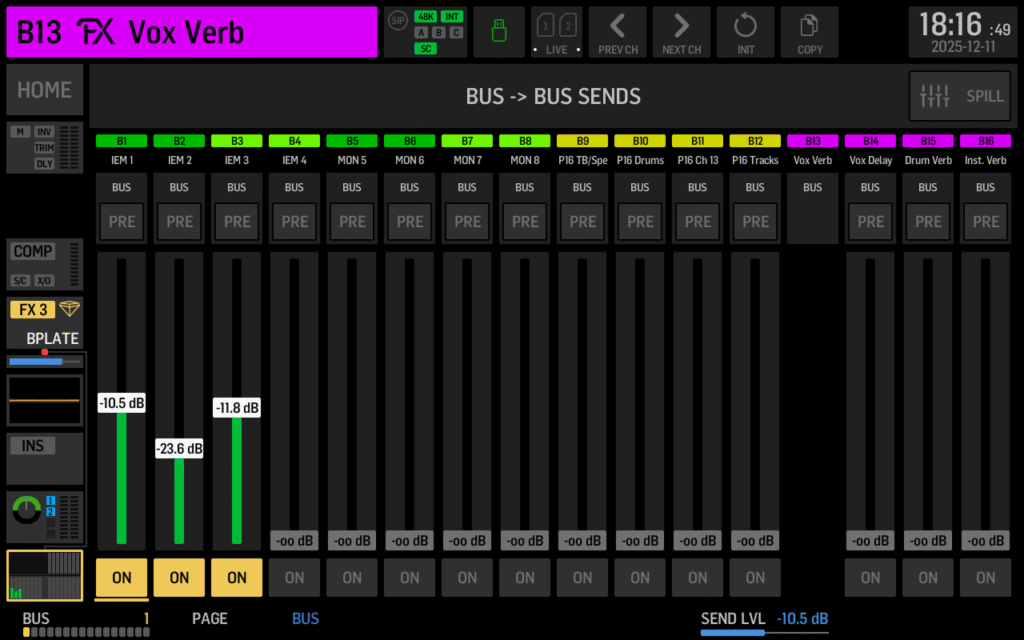The height and width of the screenshot is (640, 1024).
Task: Turn off the IEM 1 send ON toggle
Action: point(121,577)
